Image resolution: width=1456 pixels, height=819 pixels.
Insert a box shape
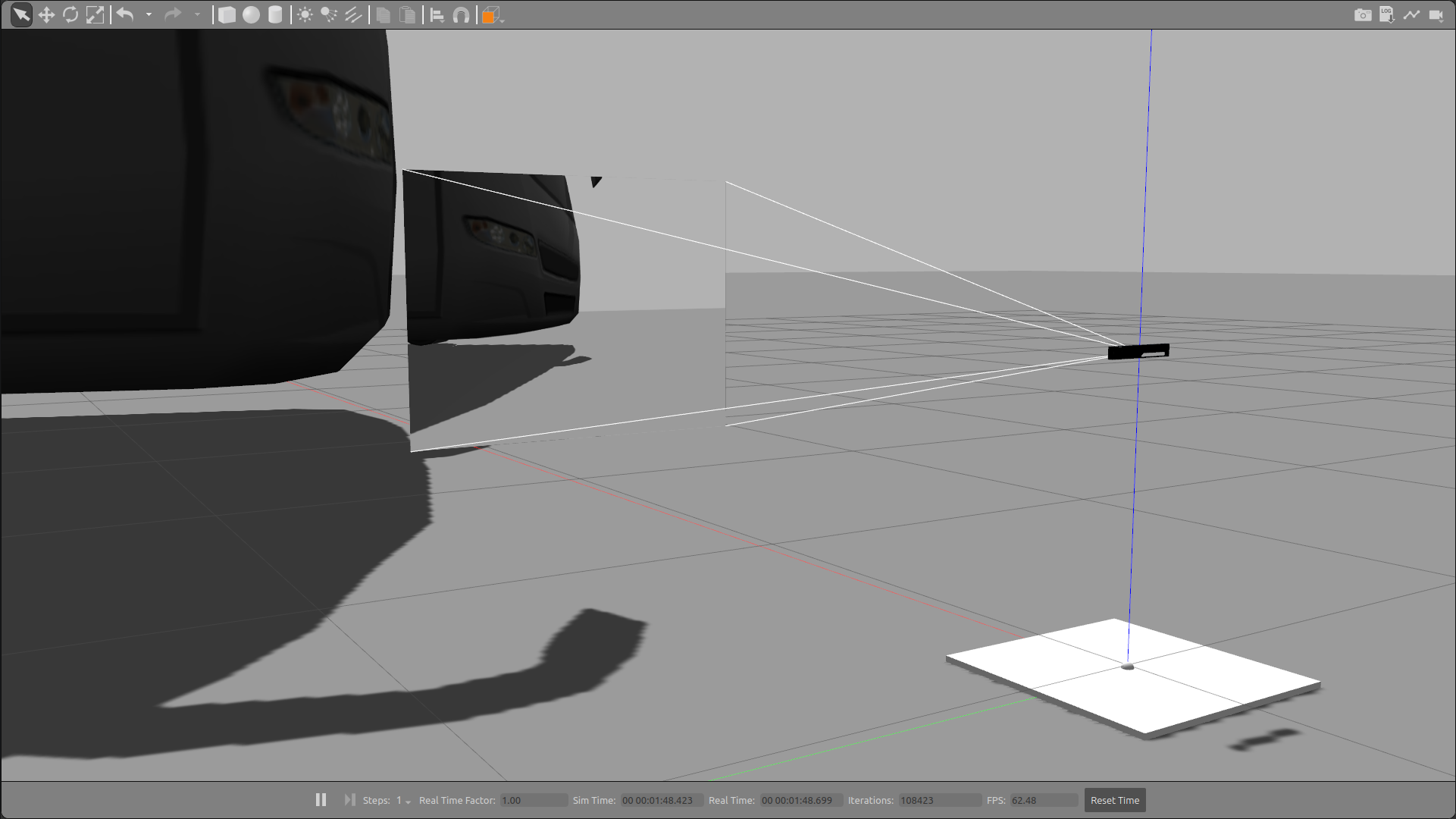click(x=227, y=15)
